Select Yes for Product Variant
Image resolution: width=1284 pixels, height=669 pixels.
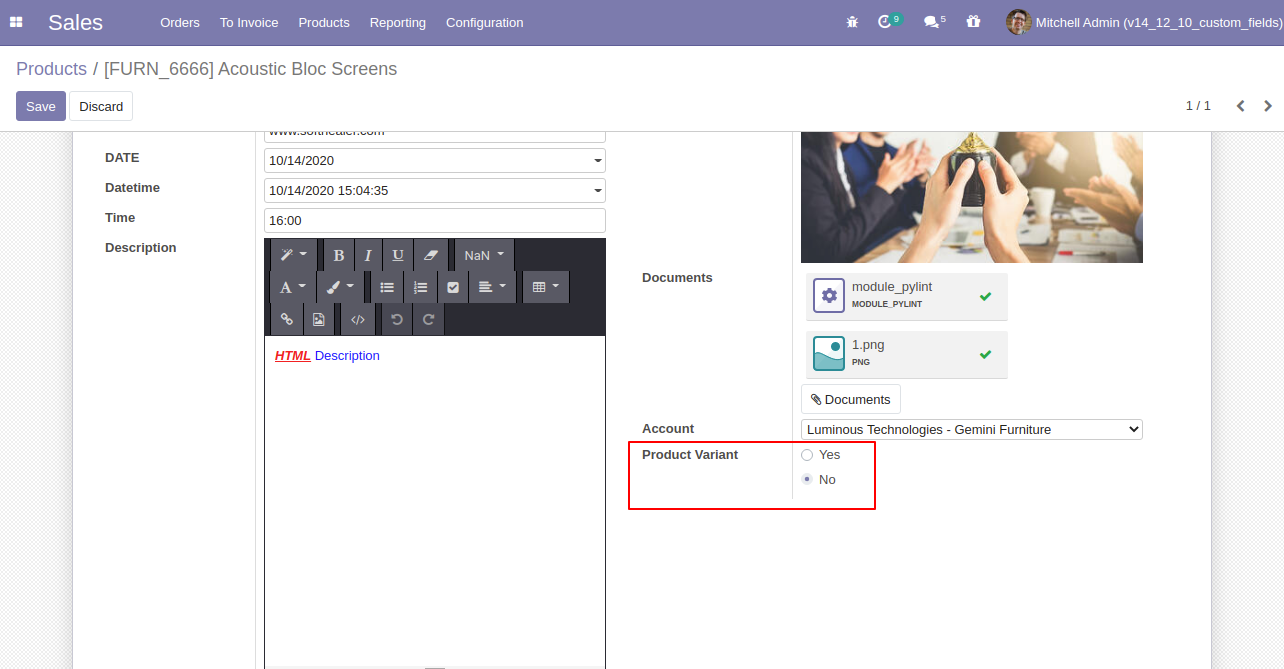pyautogui.click(x=807, y=455)
